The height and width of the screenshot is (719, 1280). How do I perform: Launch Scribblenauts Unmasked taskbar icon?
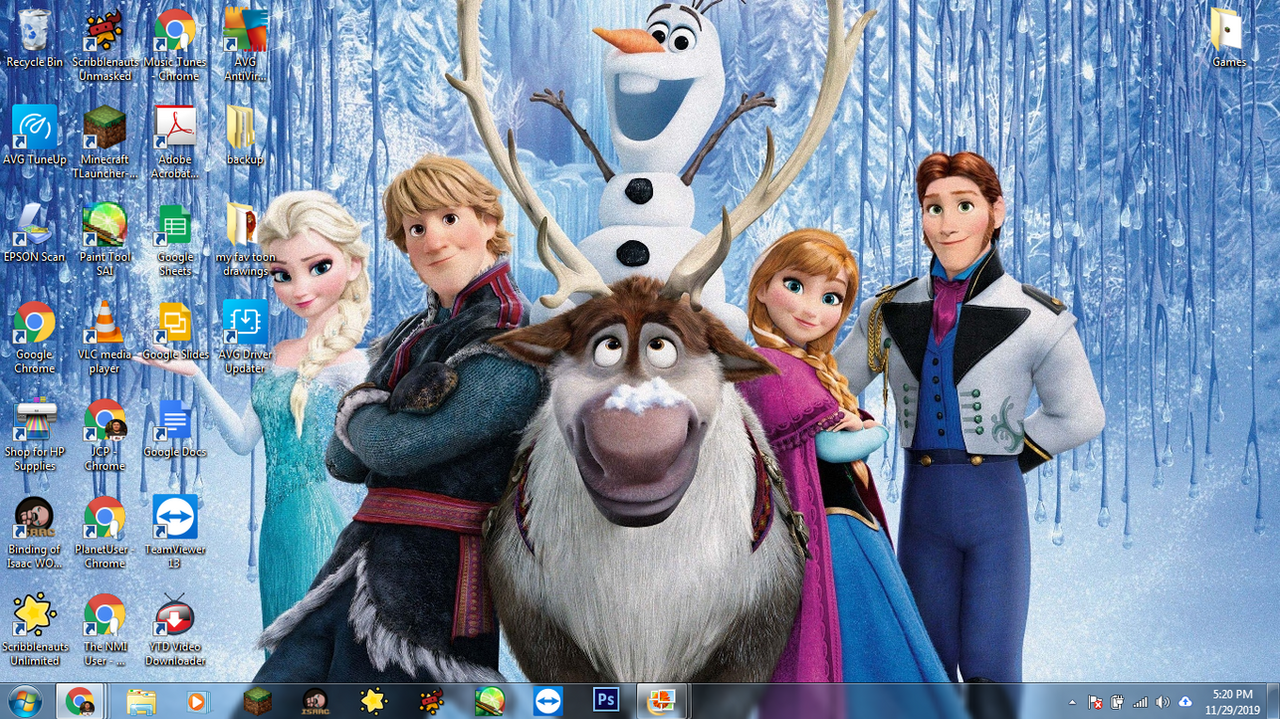432,701
